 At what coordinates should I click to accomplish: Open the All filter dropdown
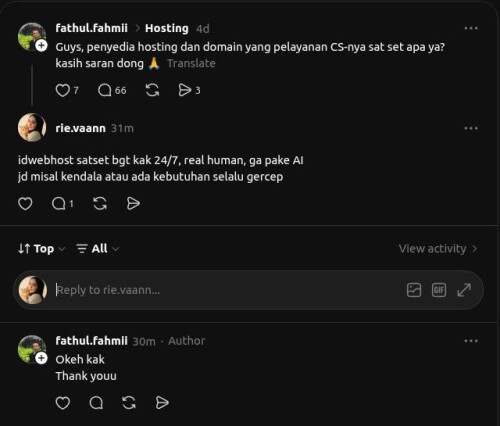pos(97,249)
